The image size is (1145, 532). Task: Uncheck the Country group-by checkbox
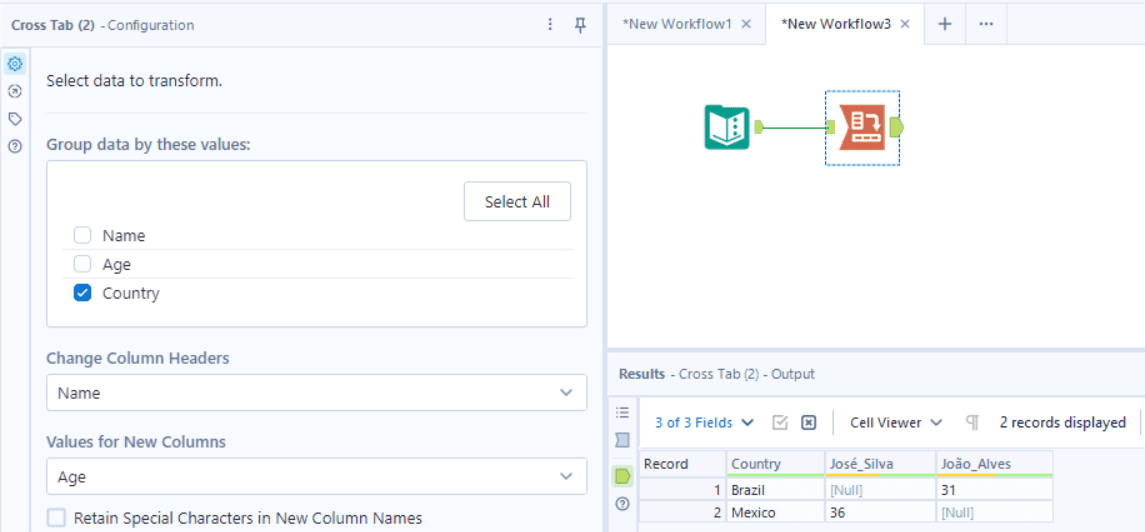point(82,294)
